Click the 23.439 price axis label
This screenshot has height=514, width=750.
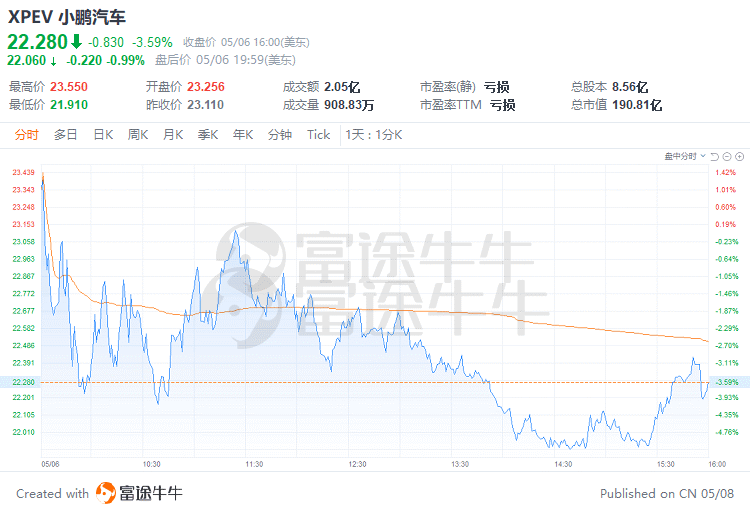tap(23, 173)
